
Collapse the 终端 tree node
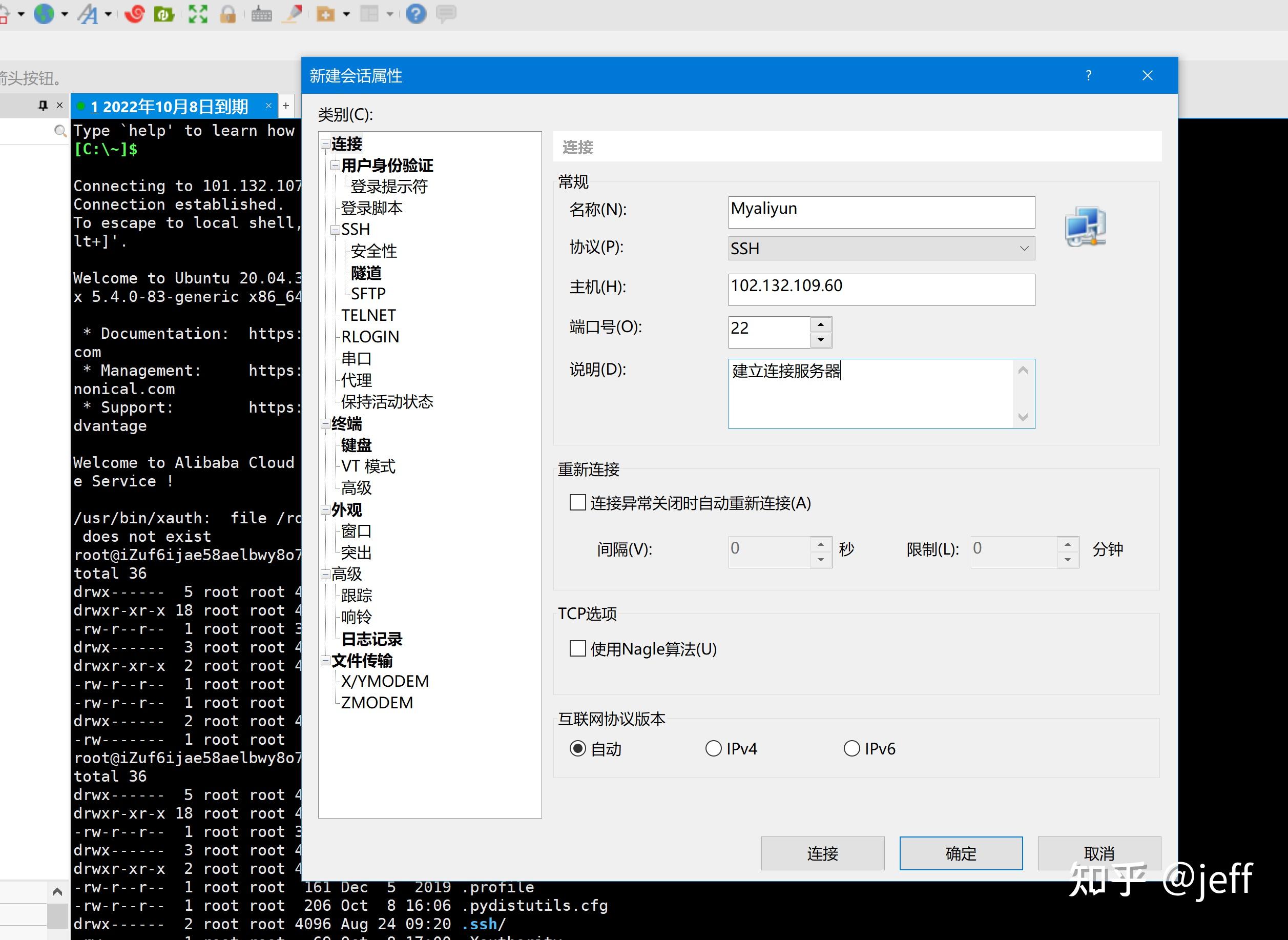click(325, 423)
